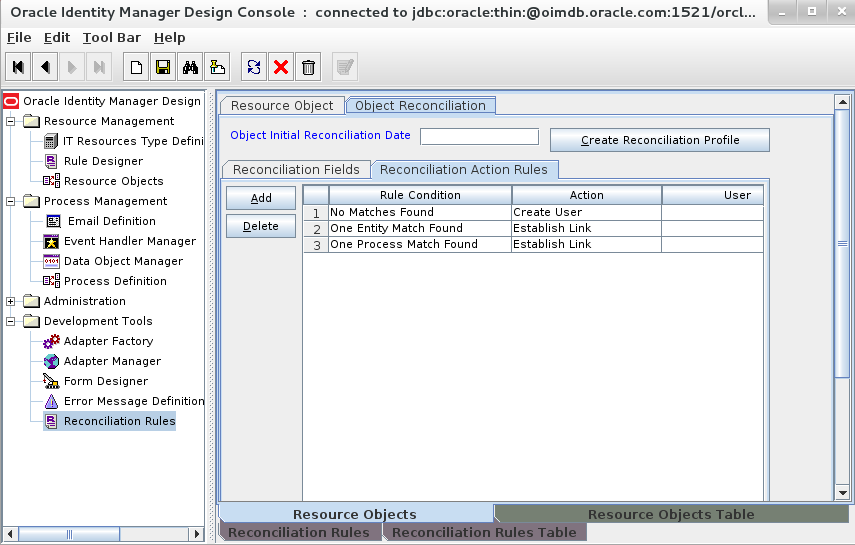855x545 pixels.
Task: Click the right panel vertical scrollbar thumb
Action: 842,243
